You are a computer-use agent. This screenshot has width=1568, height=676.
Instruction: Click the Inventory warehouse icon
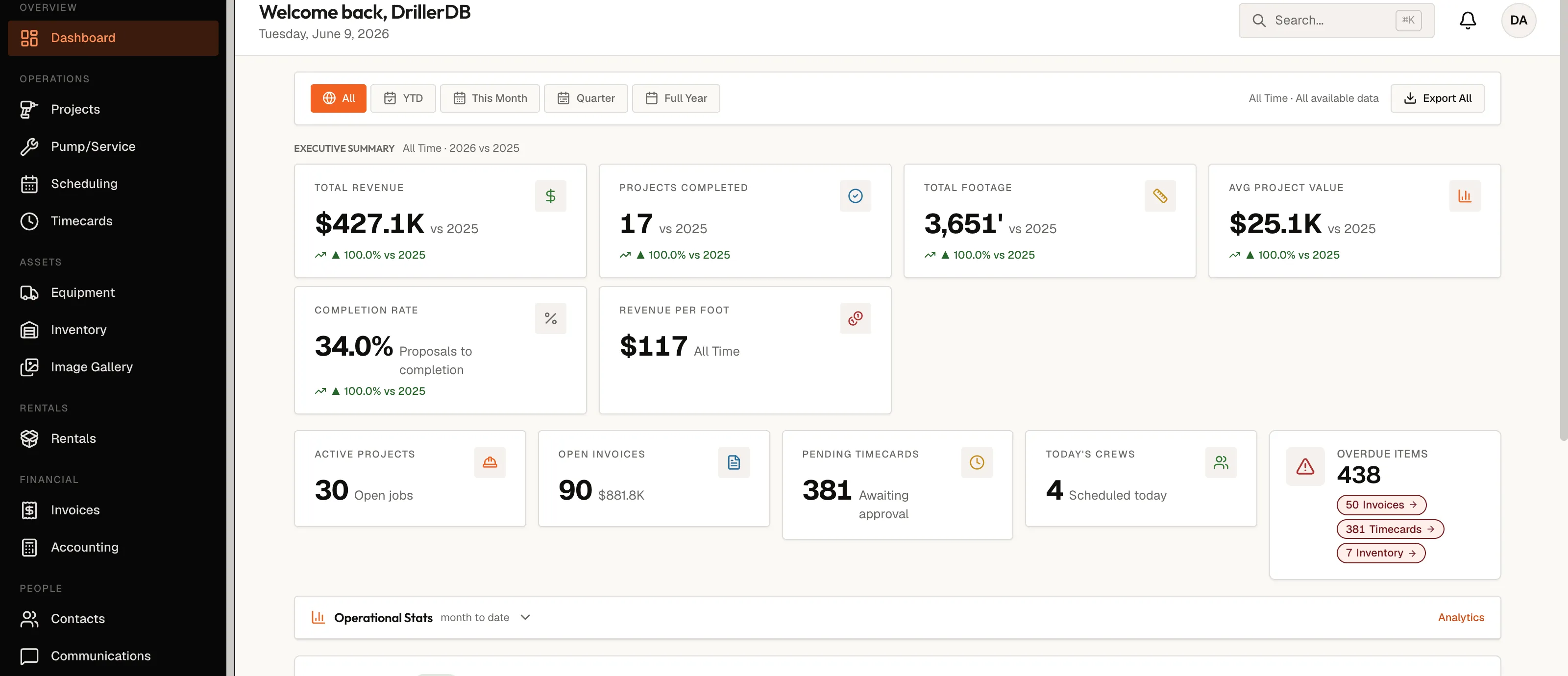[x=29, y=330]
